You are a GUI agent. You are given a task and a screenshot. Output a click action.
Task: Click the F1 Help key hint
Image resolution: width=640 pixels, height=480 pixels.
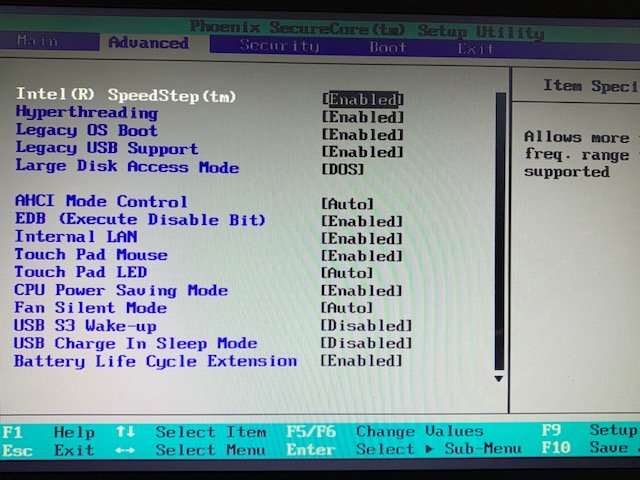coord(49,432)
